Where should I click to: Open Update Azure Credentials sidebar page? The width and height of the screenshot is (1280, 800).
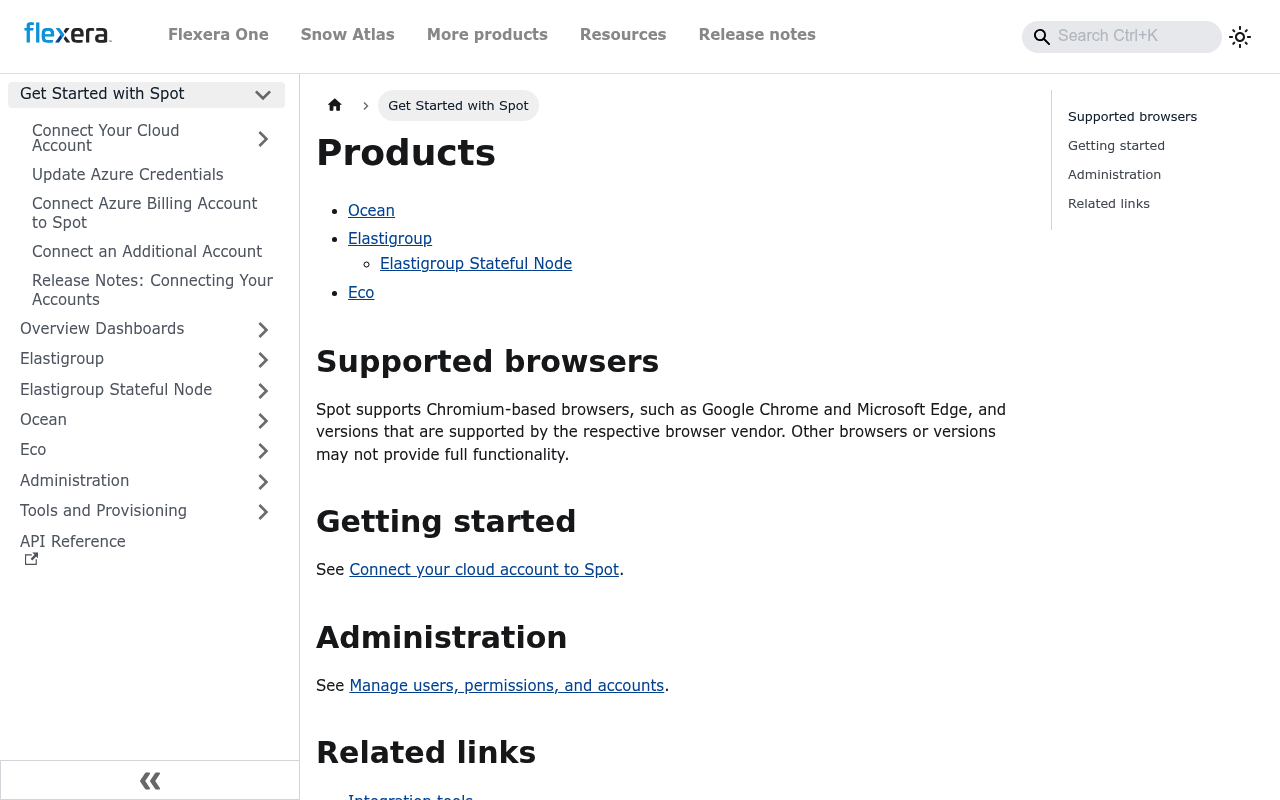click(128, 175)
